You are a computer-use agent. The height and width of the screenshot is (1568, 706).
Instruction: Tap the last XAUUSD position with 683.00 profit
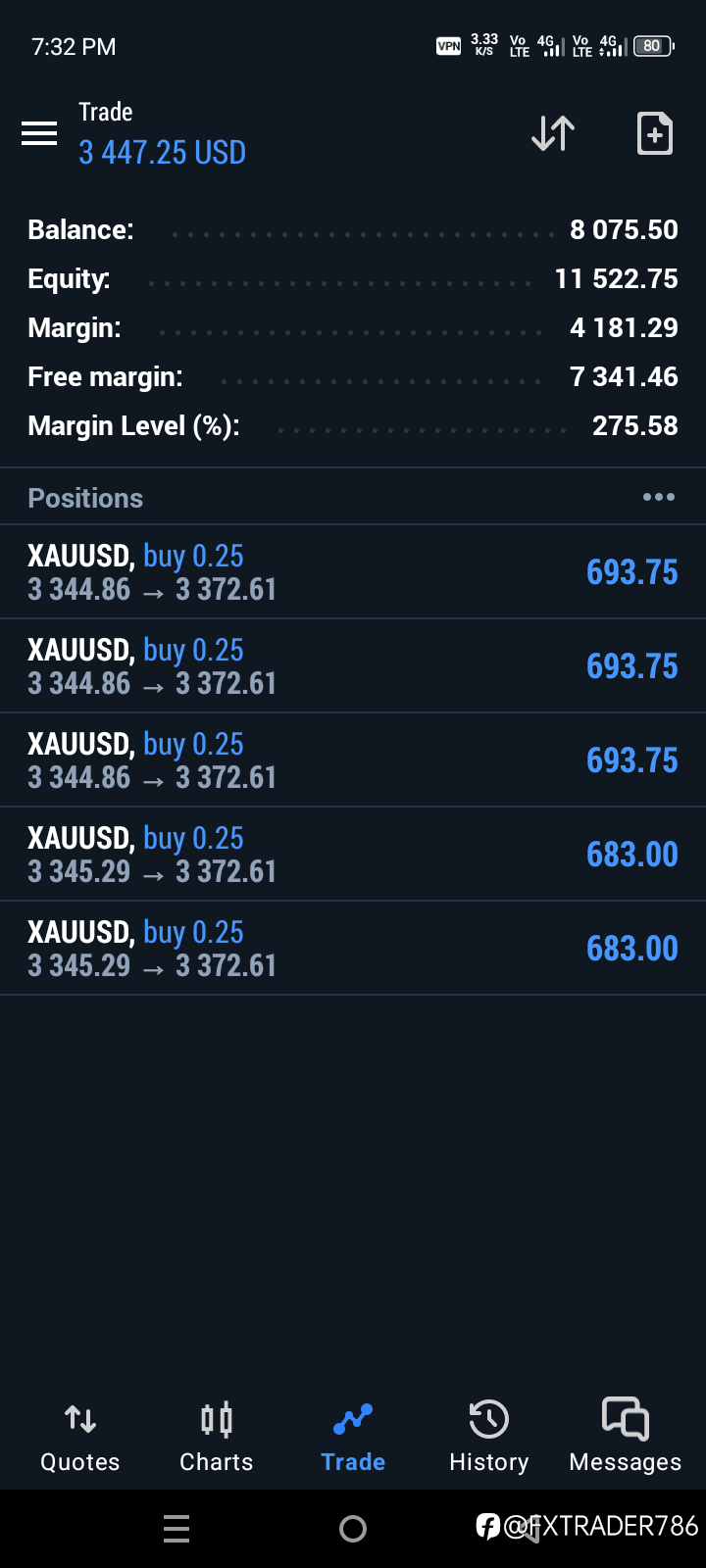tap(353, 949)
